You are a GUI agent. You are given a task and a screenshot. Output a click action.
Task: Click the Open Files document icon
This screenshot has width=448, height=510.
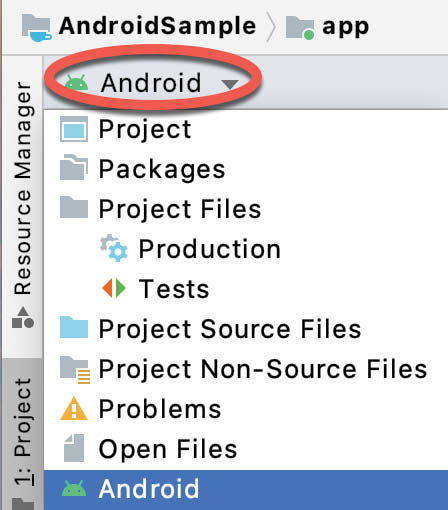point(74,448)
